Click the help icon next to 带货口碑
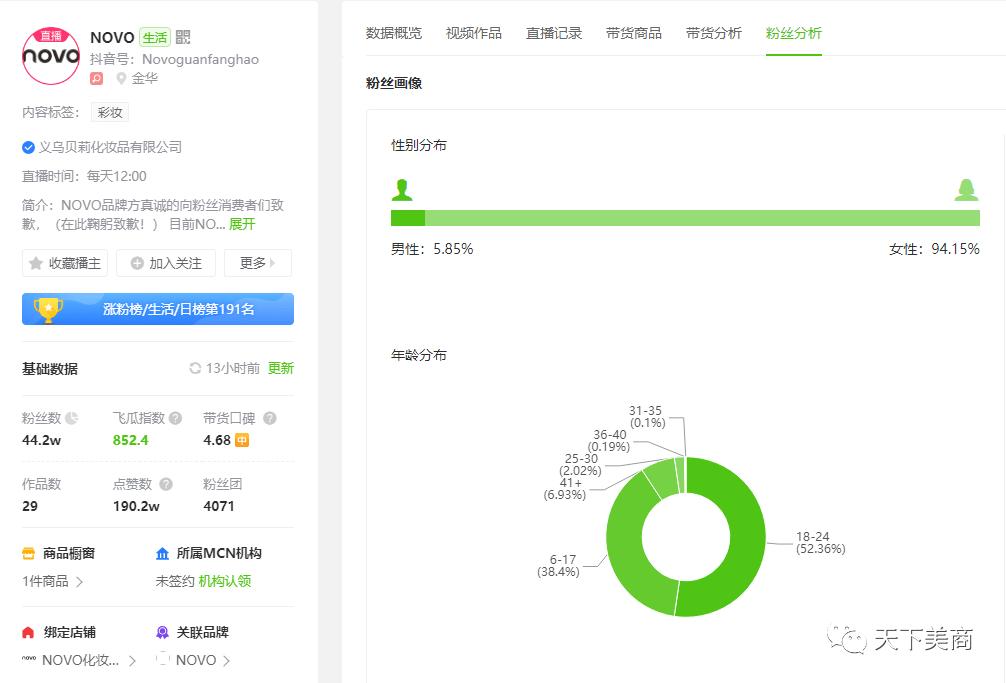This screenshot has width=1006, height=683. pos(269,418)
